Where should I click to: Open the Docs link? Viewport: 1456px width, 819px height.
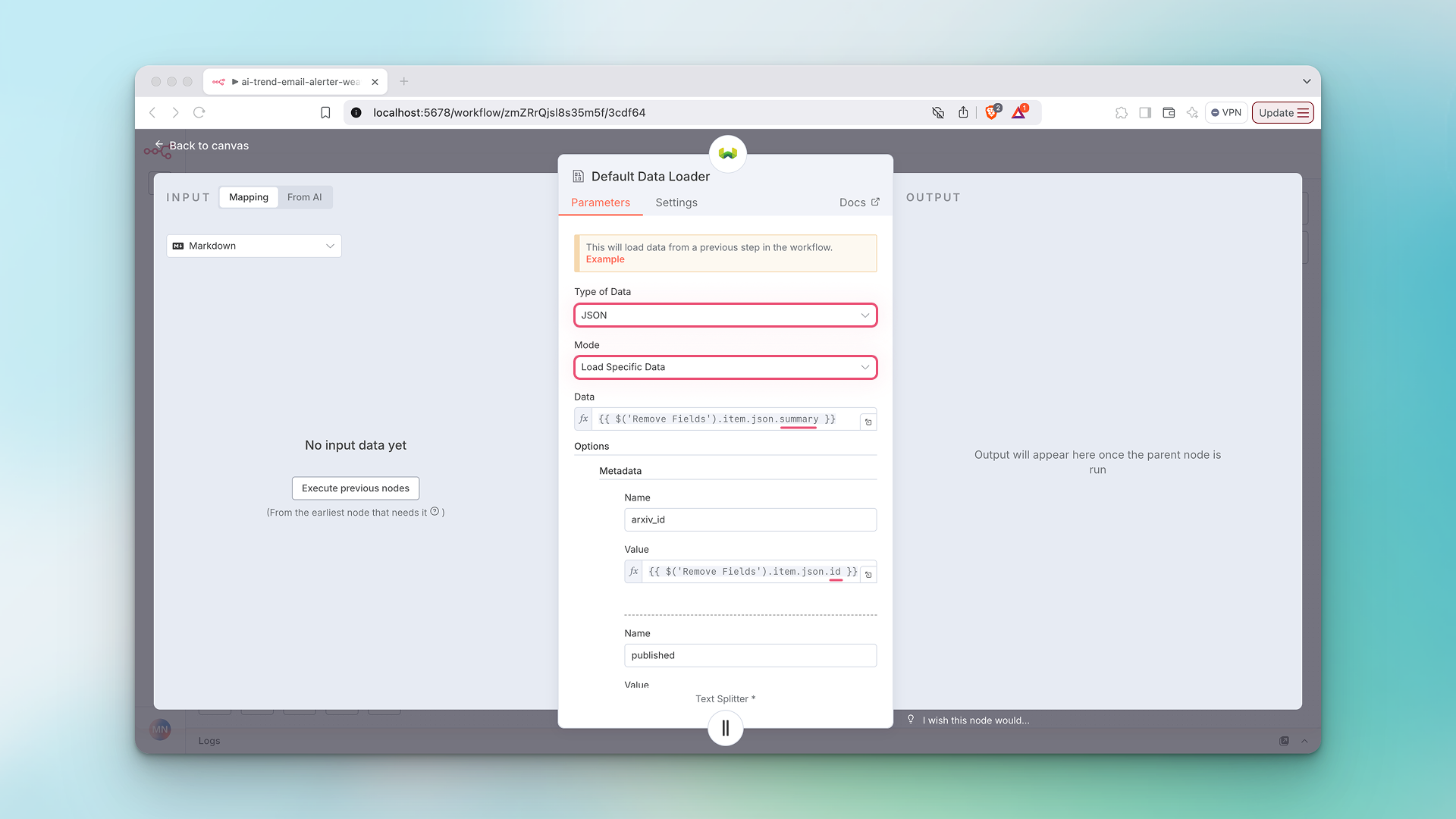[859, 202]
